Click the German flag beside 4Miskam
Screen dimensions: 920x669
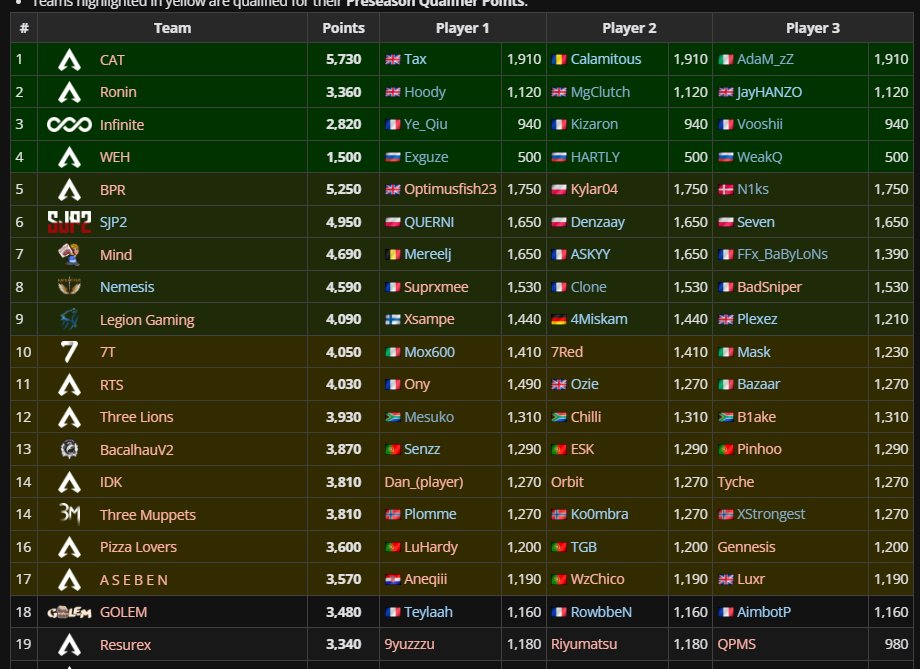click(x=559, y=319)
